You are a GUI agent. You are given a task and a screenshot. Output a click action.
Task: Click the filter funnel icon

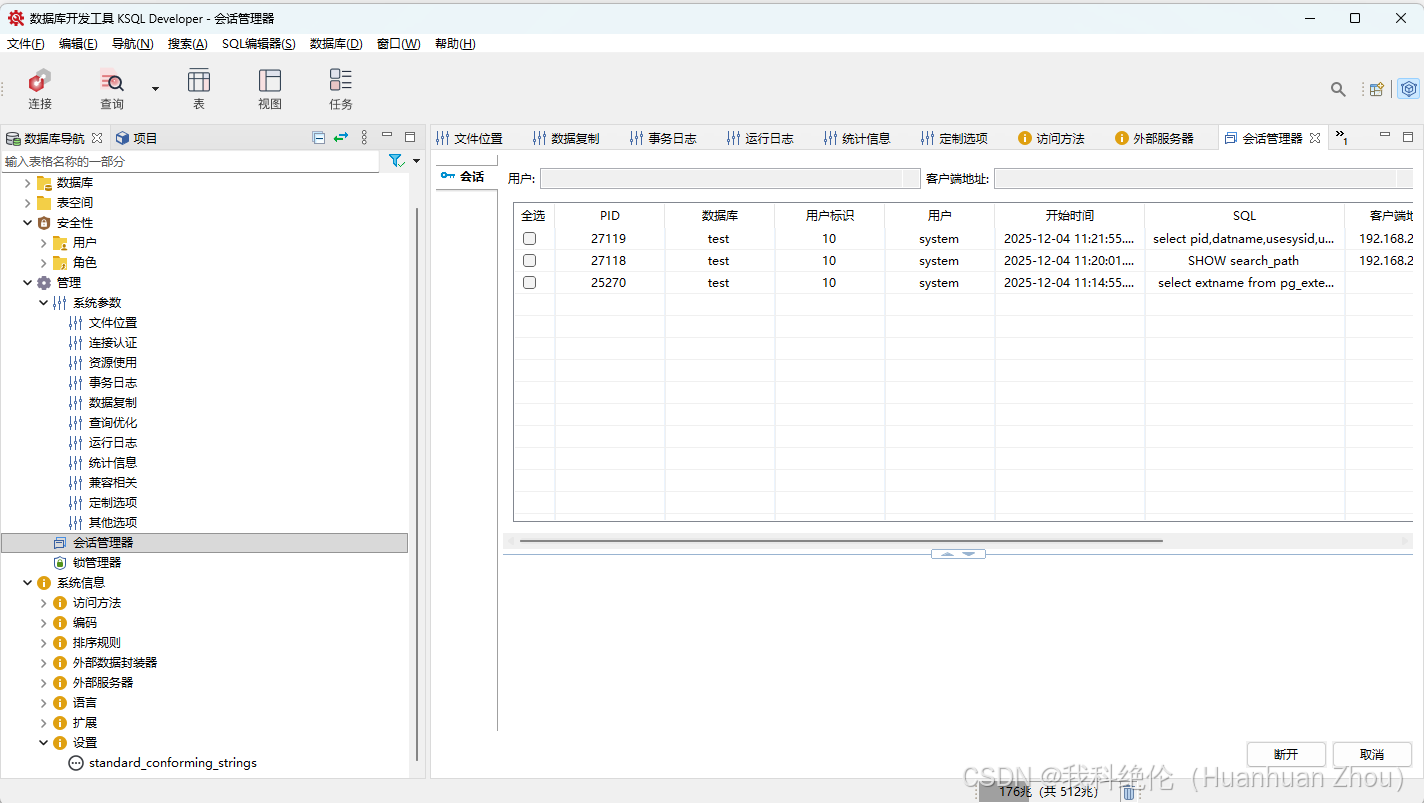(396, 161)
